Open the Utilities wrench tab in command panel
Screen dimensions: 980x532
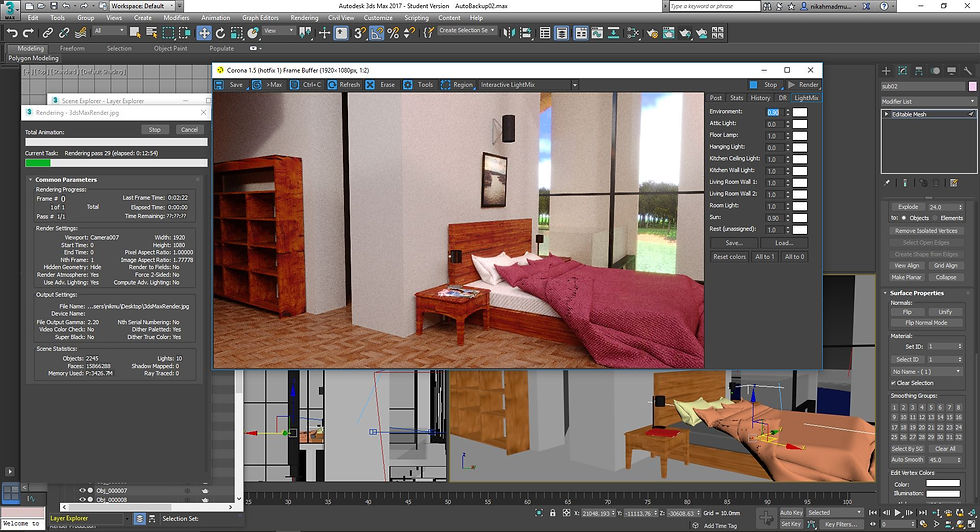point(968,71)
